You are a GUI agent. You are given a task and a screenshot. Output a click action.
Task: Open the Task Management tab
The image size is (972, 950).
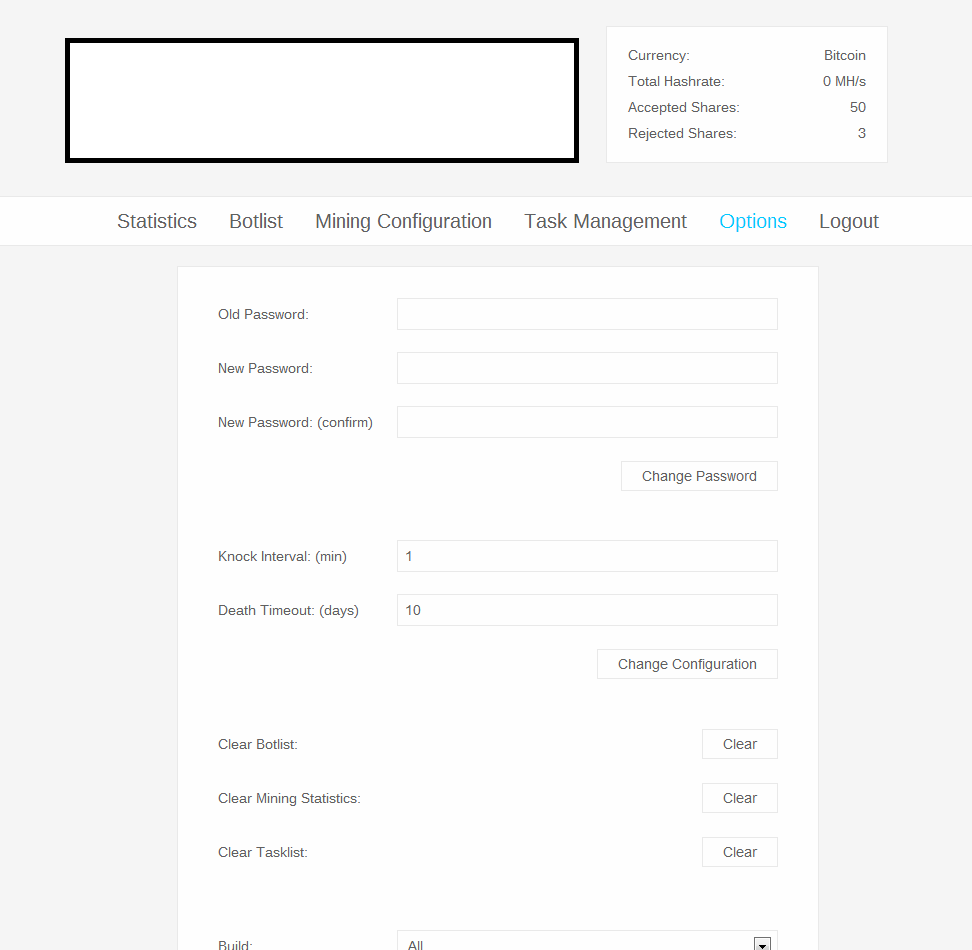(606, 221)
